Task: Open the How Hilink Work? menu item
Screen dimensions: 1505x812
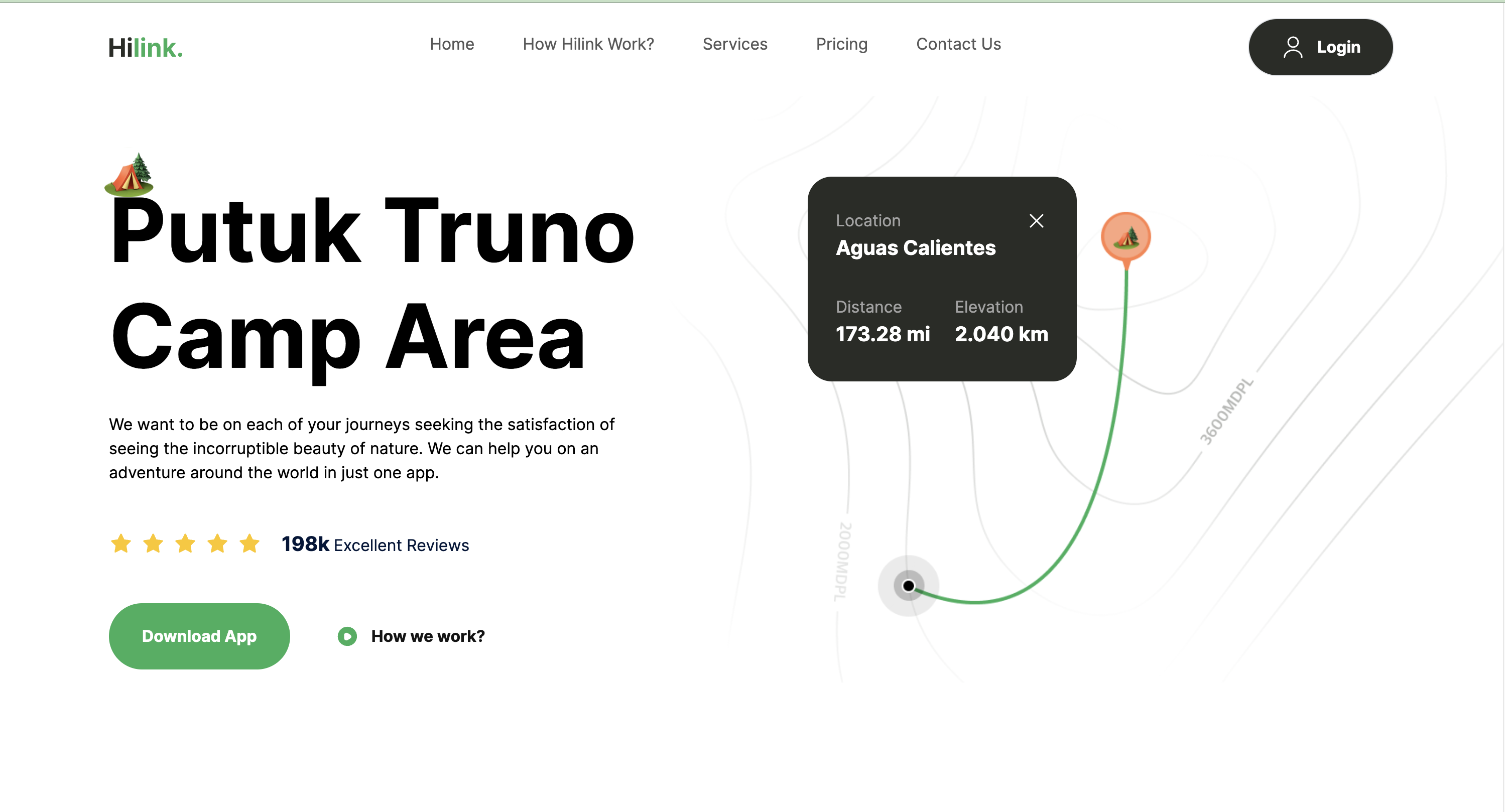Action: (587, 43)
